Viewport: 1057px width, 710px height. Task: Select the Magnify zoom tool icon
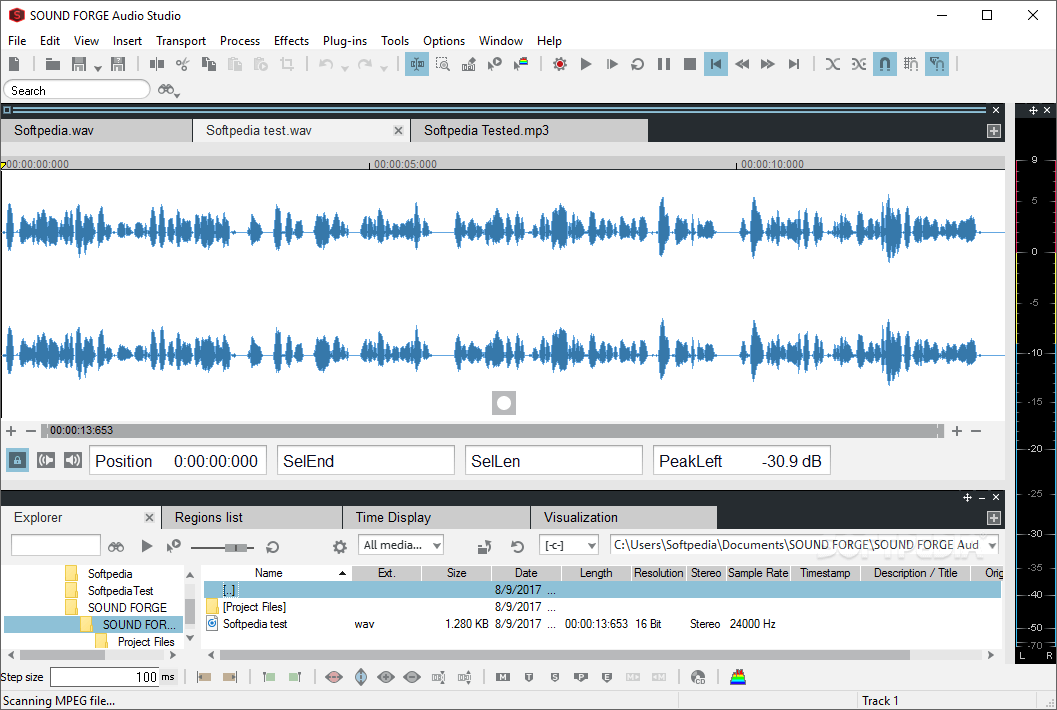point(443,64)
